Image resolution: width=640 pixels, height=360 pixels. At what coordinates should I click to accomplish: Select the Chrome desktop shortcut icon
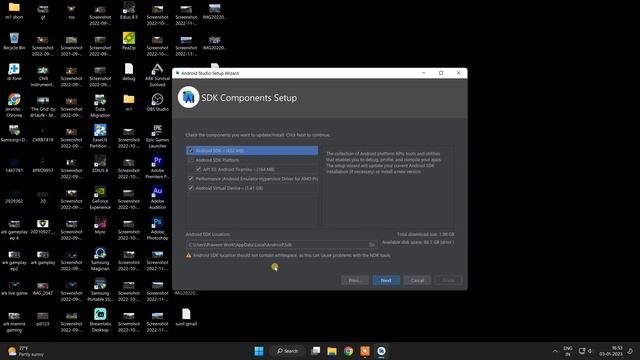tap(14, 106)
